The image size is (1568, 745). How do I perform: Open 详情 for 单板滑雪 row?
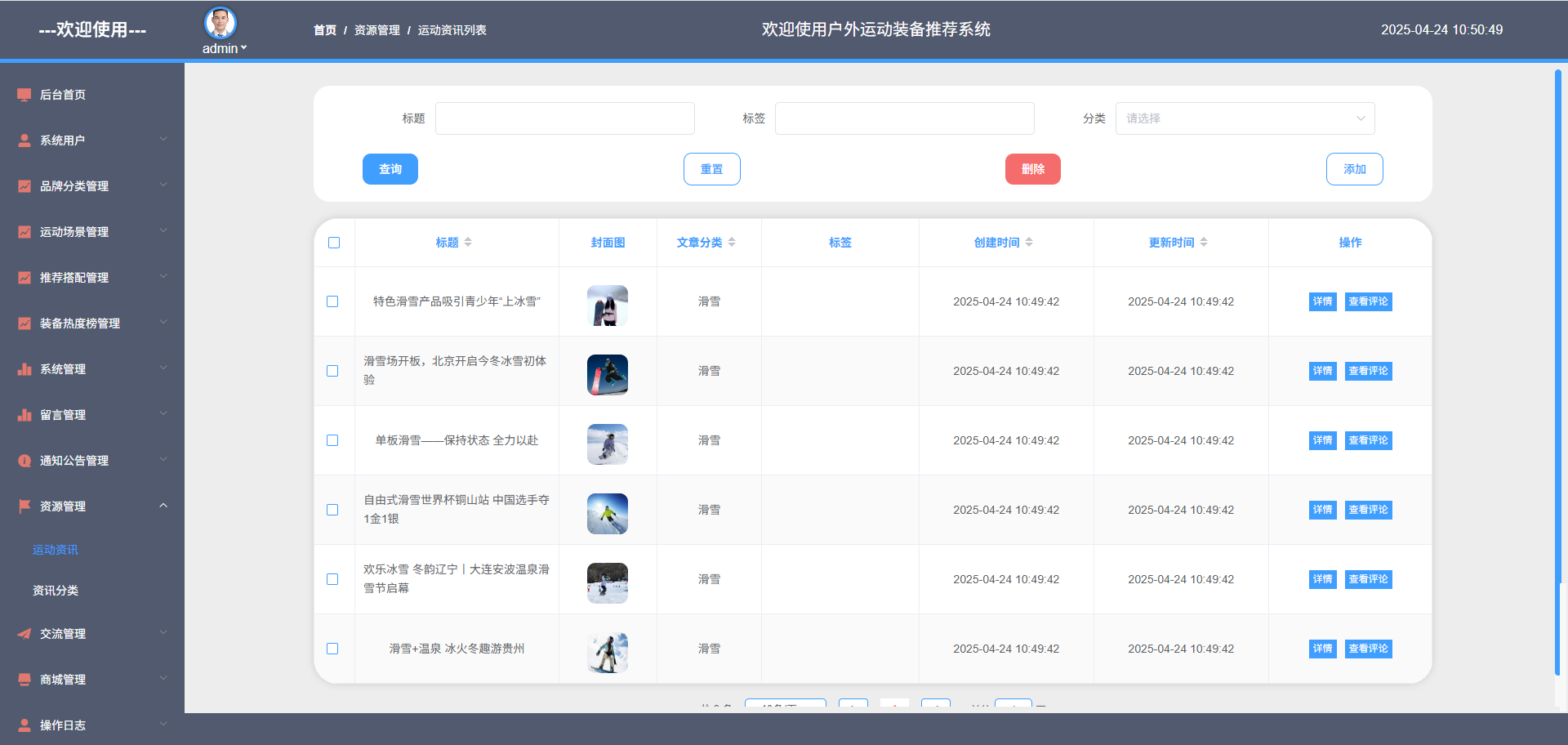pos(1323,440)
